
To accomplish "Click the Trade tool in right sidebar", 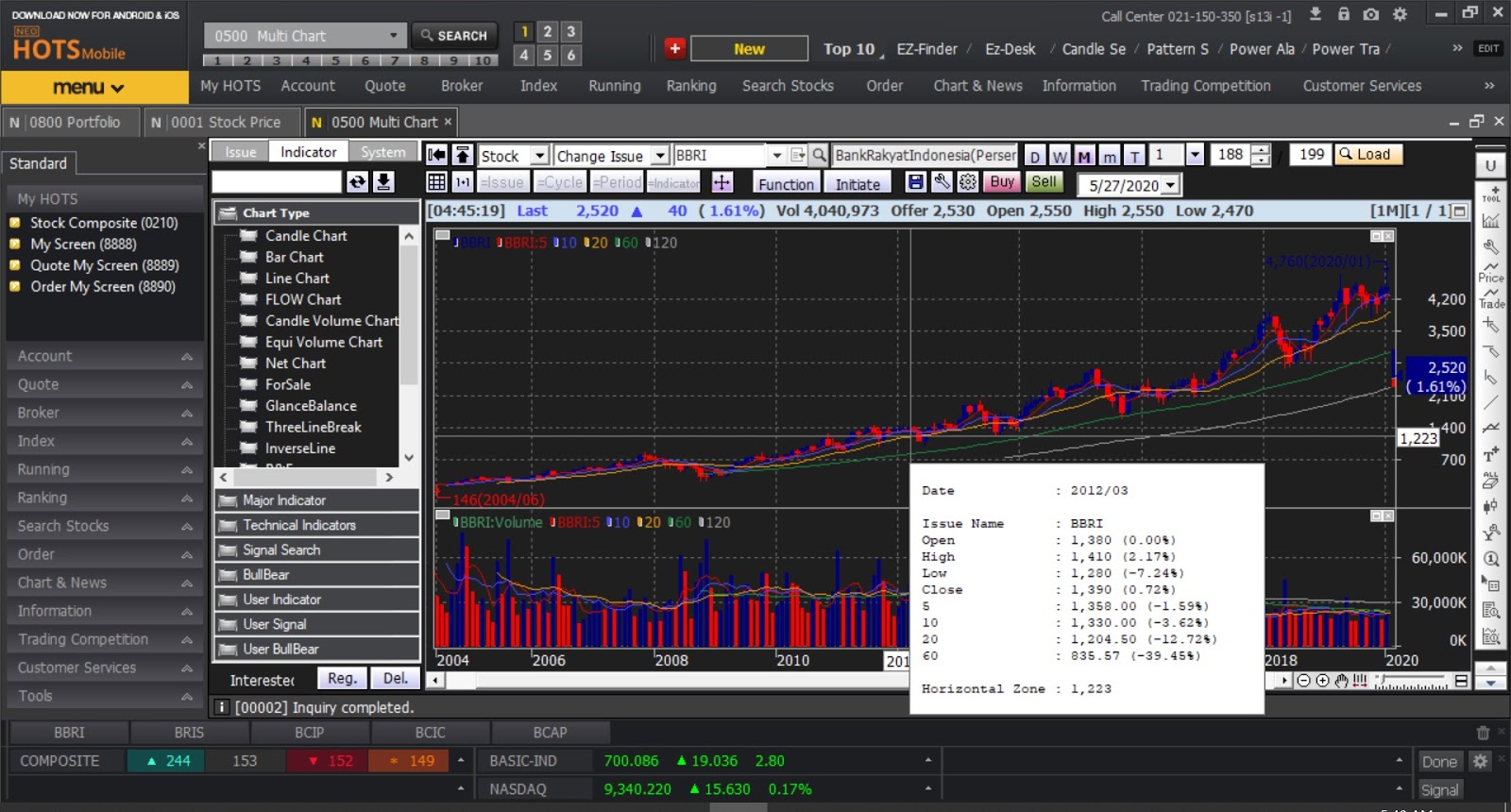I will pos(1491,298).
